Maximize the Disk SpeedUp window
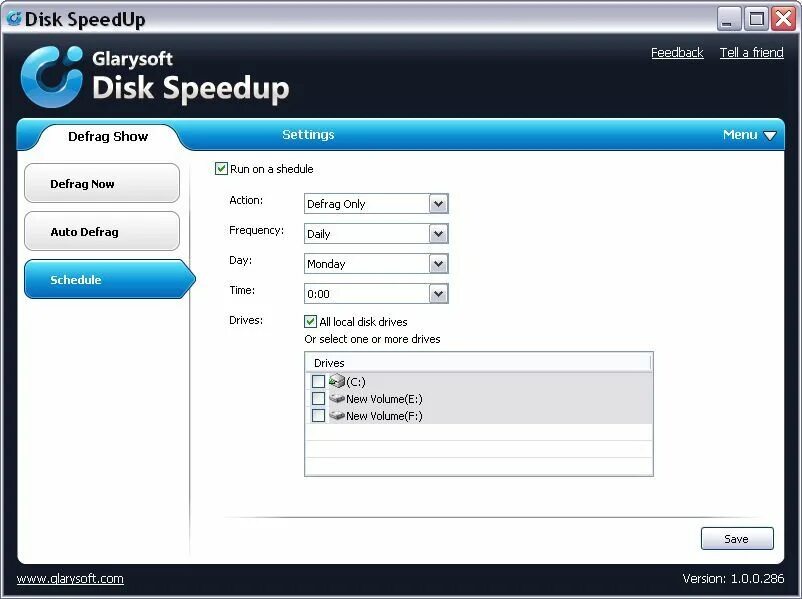Screen dimensions: 802x599 756,19
